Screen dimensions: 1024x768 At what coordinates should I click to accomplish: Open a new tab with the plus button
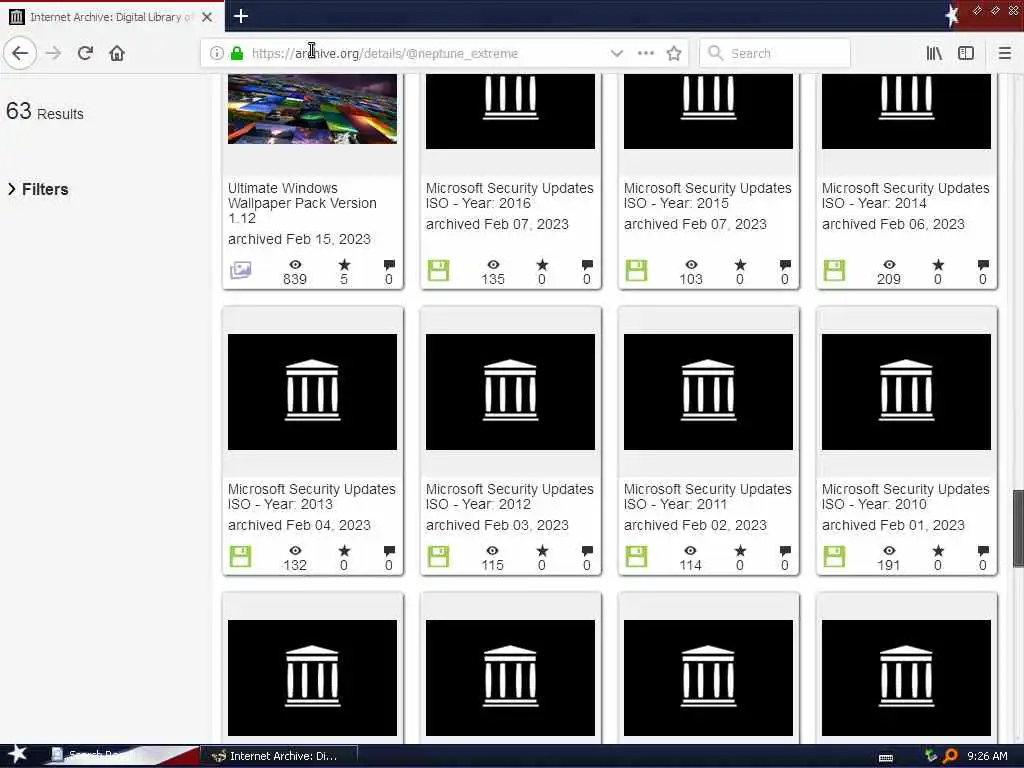[241, 16]
